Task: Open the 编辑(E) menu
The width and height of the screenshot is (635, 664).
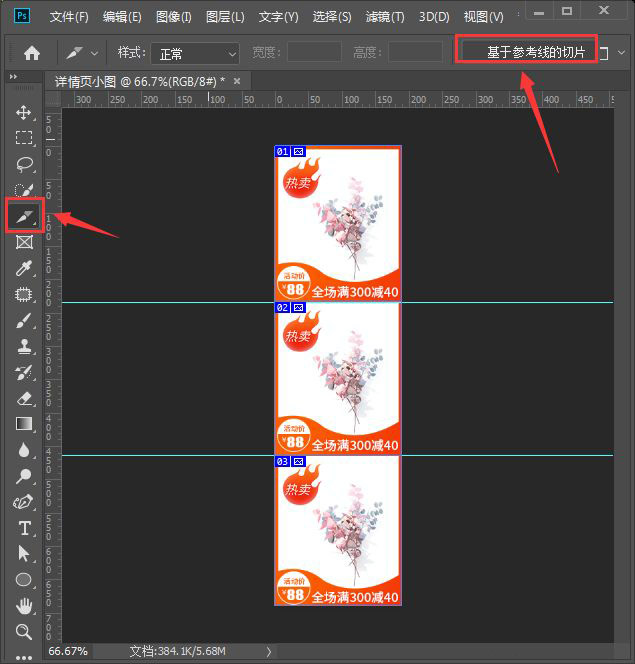Action: [x=122, y=17]
